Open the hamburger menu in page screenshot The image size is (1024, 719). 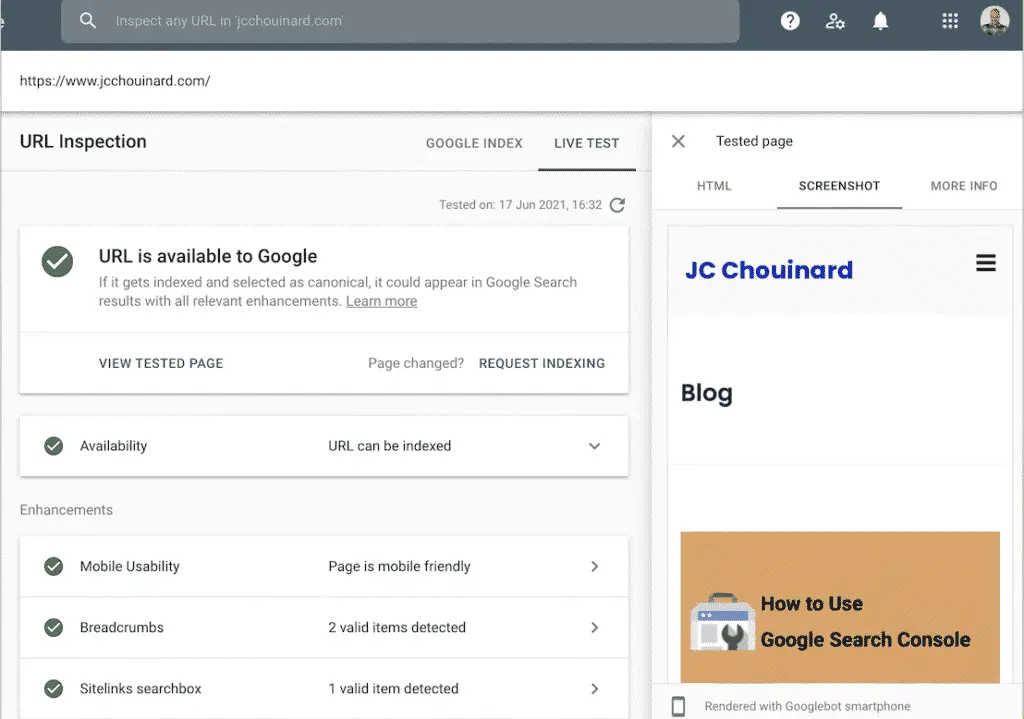click(986, 263)
